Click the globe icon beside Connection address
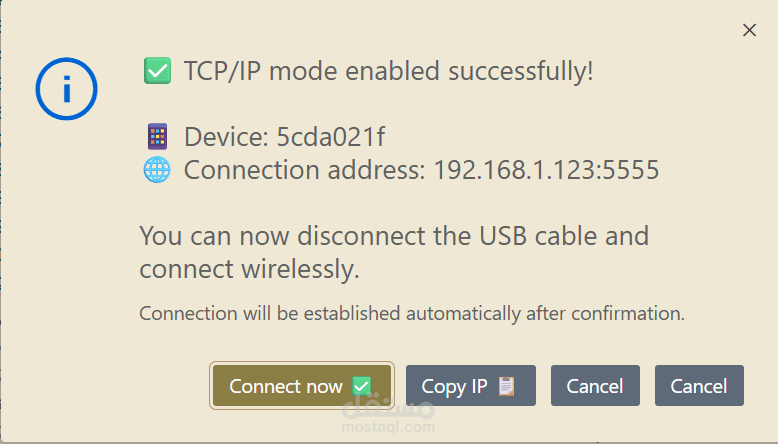The height and width of the screenshot is (444, 778). tap(157, 170)
